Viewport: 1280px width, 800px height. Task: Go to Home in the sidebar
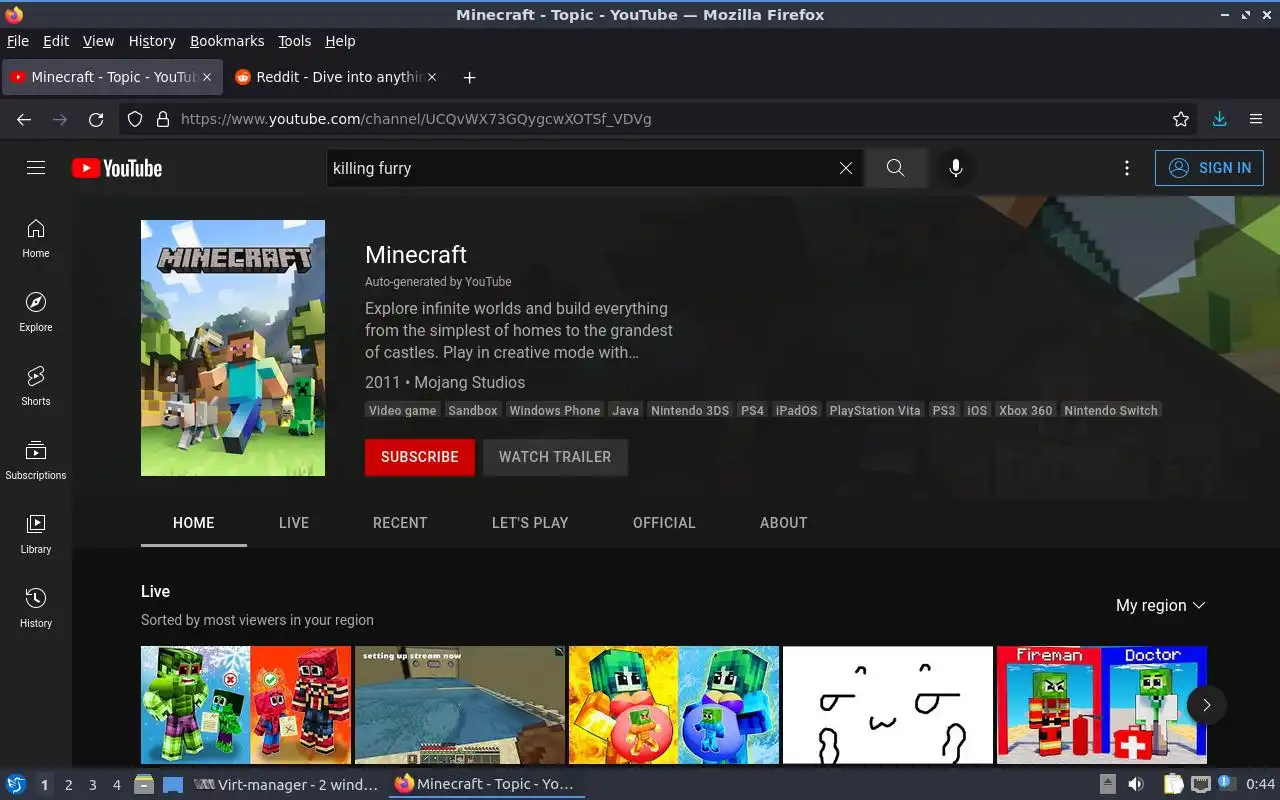(36, 238)
